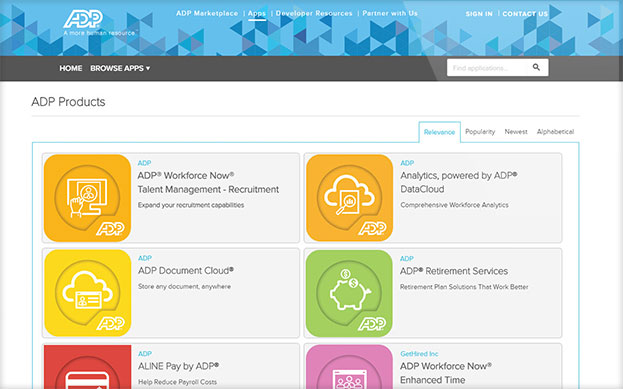Viewport: 623px width, 389px height.
Task: Select Apps in the top navigation
Action: pos(257,13)
